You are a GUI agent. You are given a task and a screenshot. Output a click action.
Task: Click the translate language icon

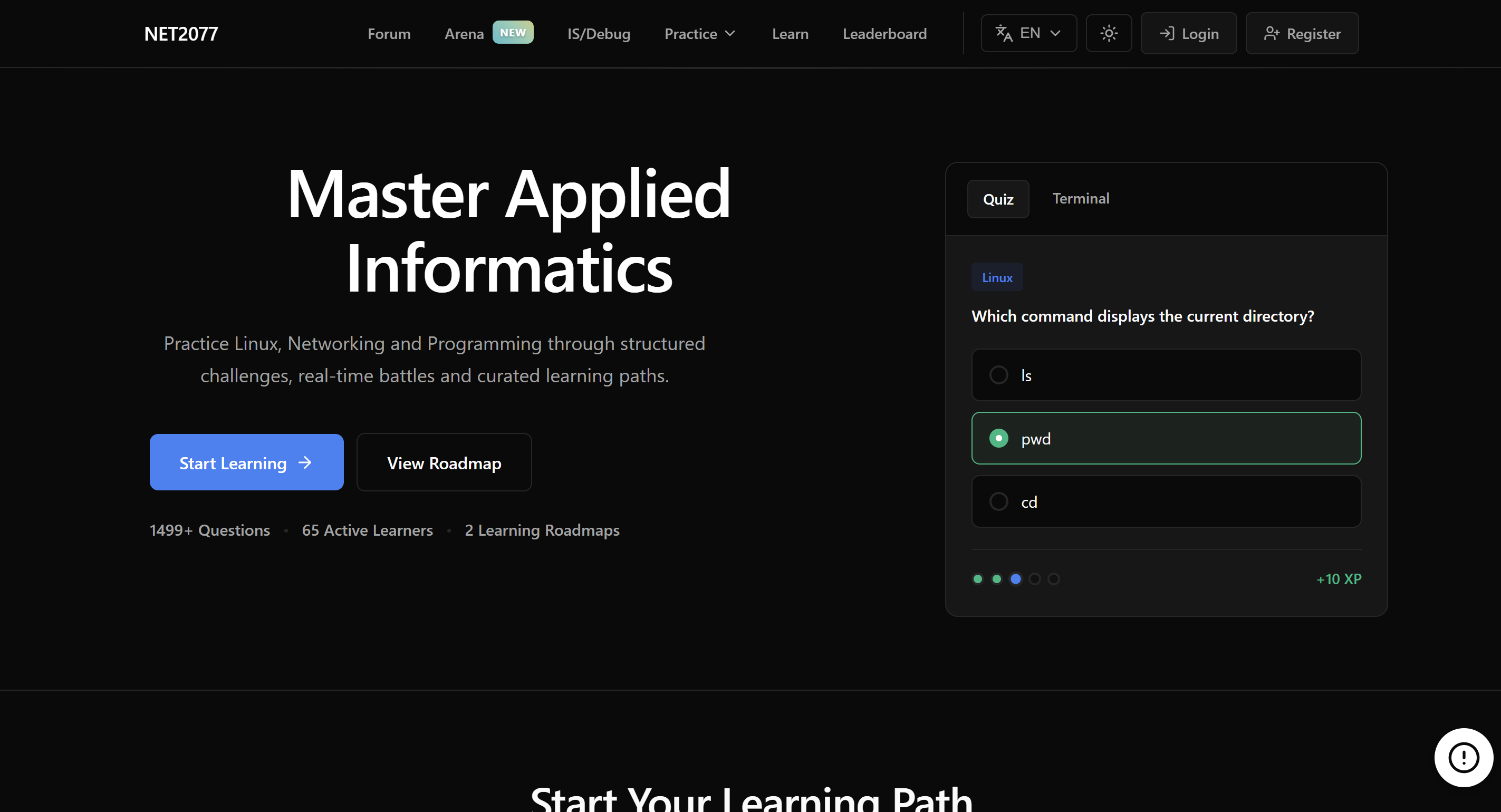(1003, 33)
